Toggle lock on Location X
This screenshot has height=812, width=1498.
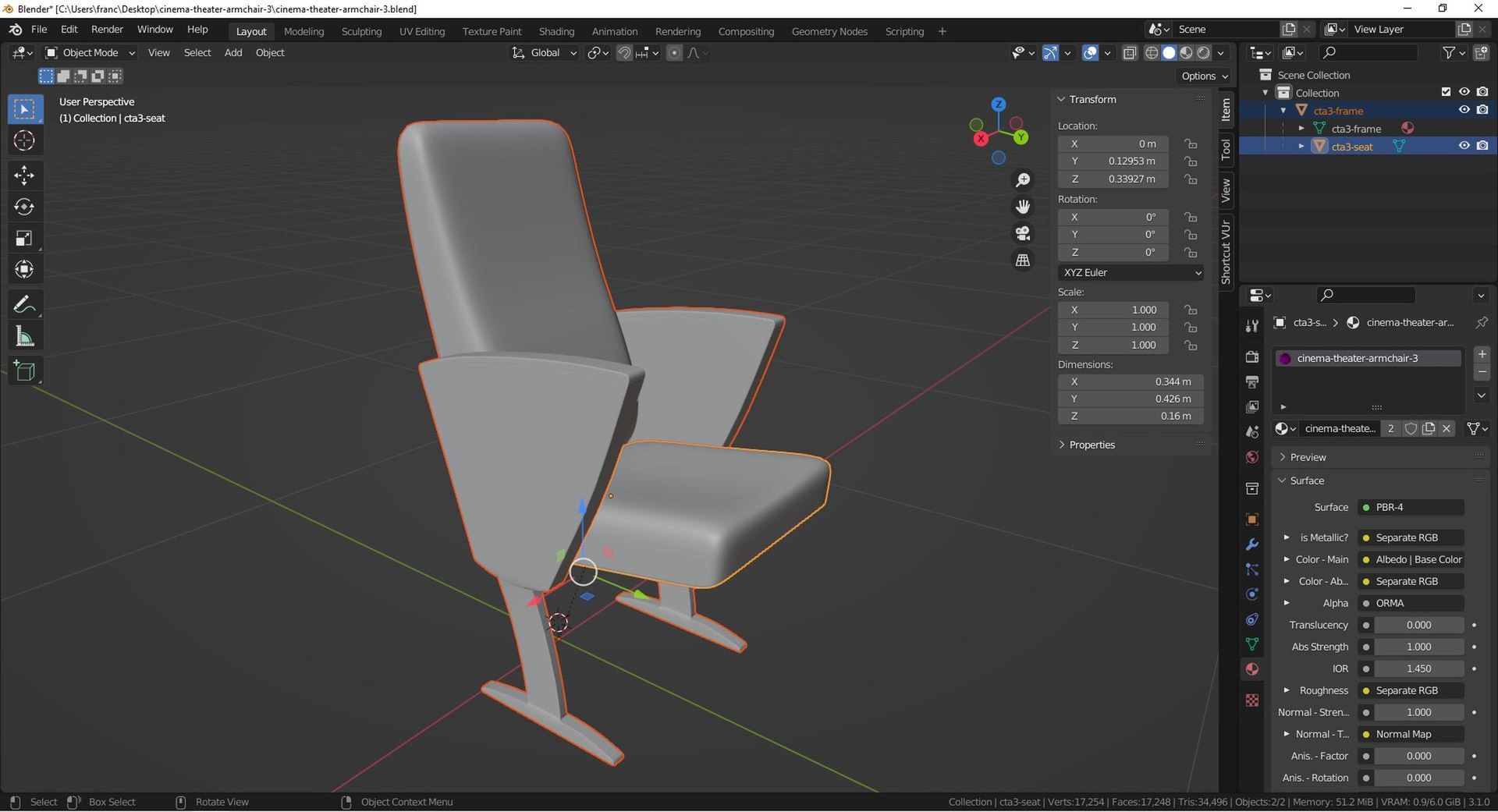pos(1191,144)
